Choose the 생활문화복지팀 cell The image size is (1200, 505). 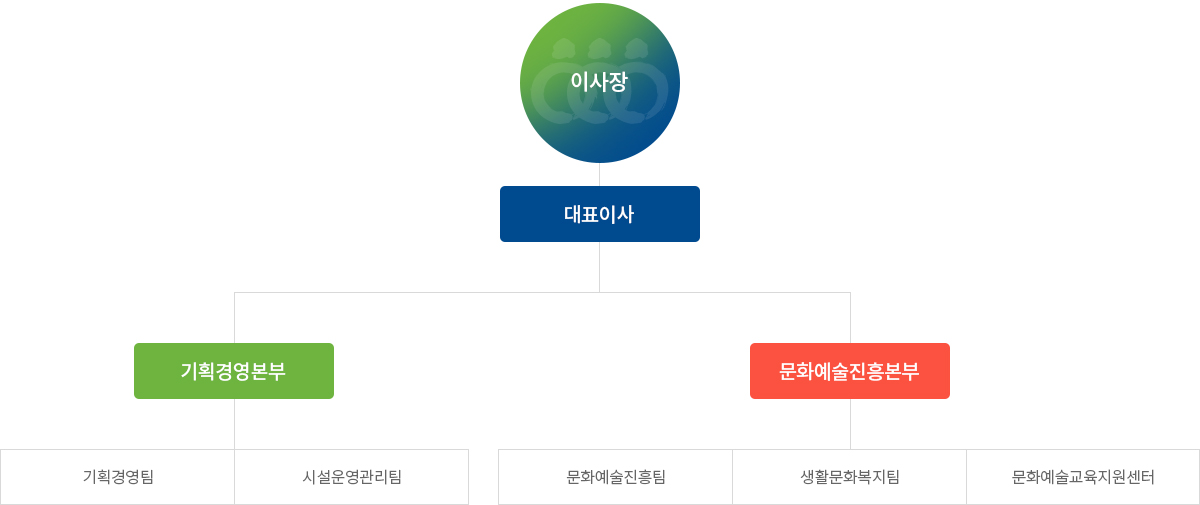(850, 477)
